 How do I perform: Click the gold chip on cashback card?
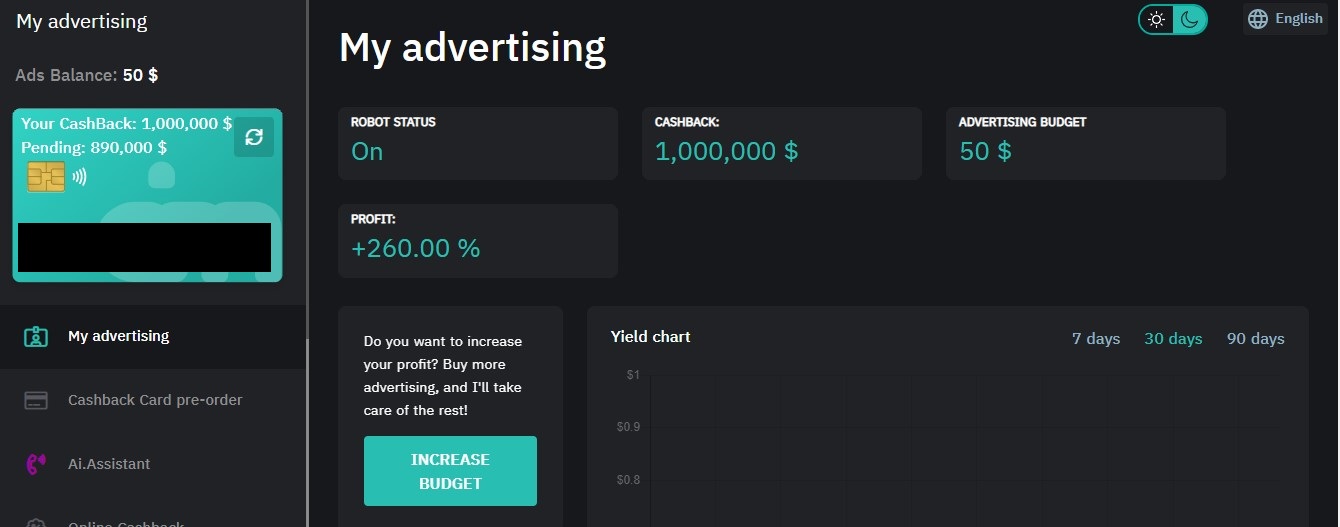tap(46, 177)
